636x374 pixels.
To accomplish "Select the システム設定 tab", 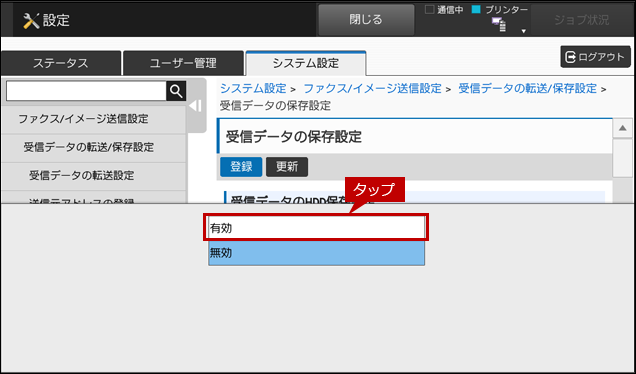I will pos(306,63).
